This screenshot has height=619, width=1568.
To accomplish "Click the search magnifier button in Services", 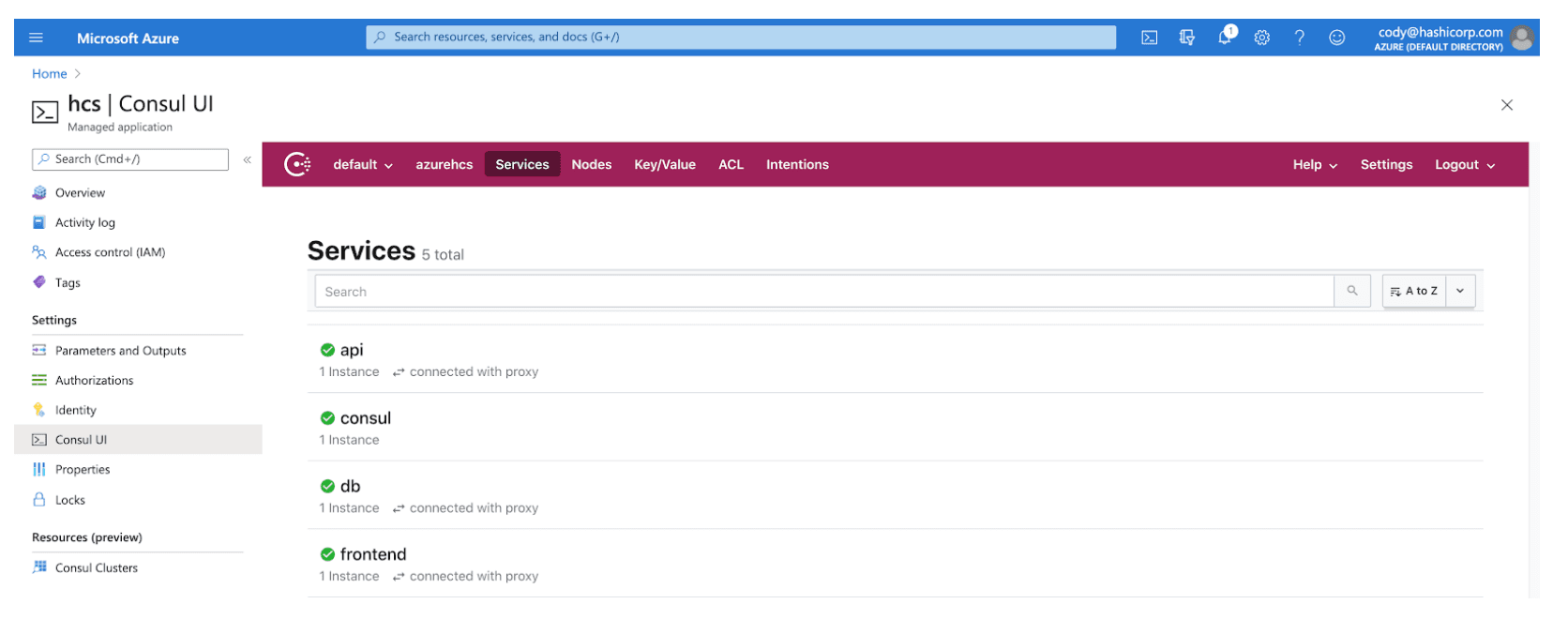I will (1352, 291).
